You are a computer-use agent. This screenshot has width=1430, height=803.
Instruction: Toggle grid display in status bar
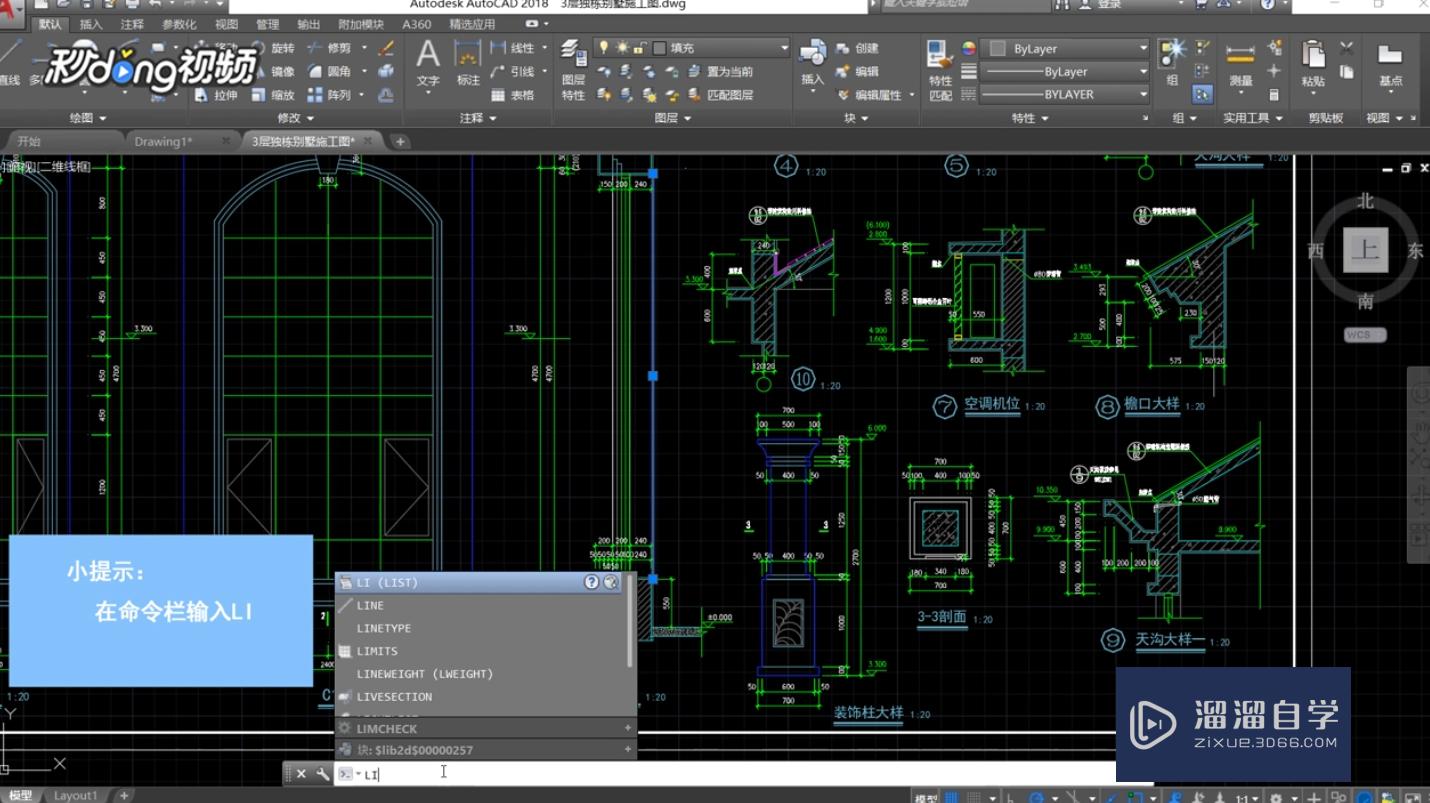pos(951,797)
